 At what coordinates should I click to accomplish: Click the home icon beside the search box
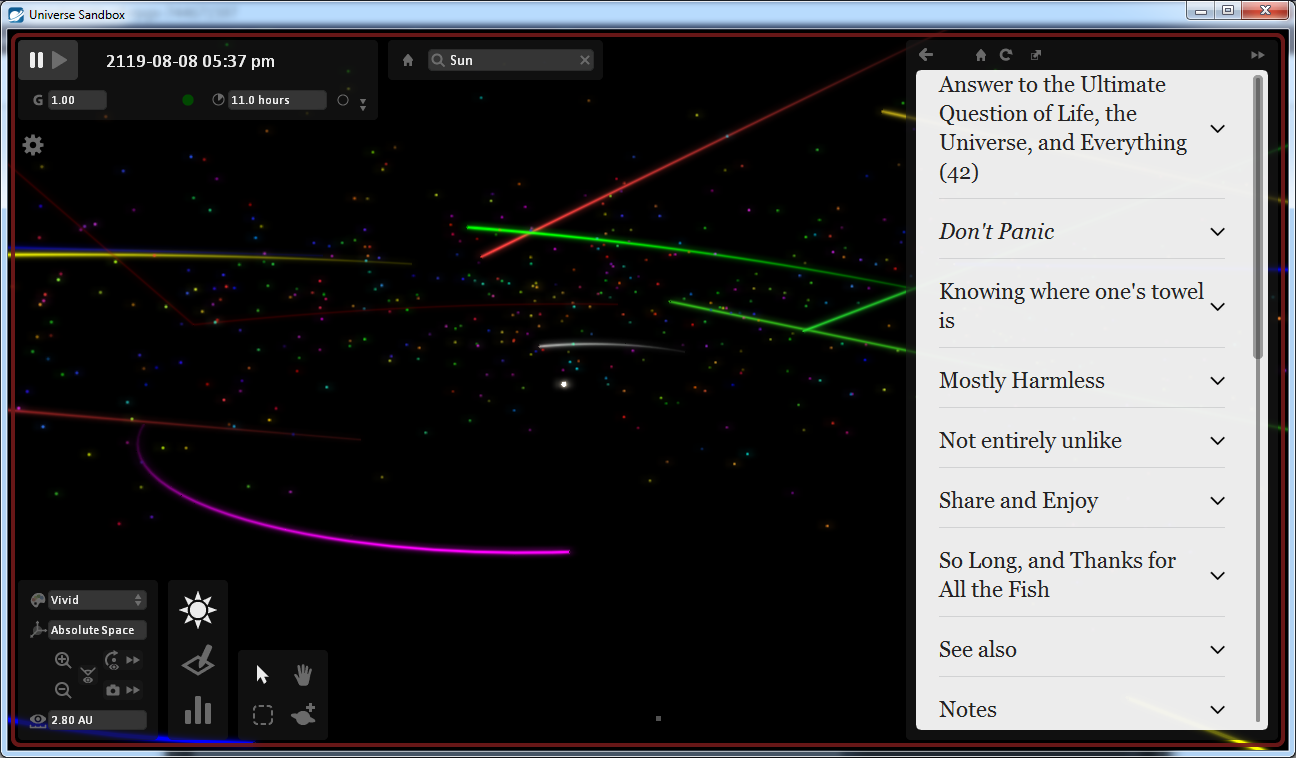coord(408,60)
